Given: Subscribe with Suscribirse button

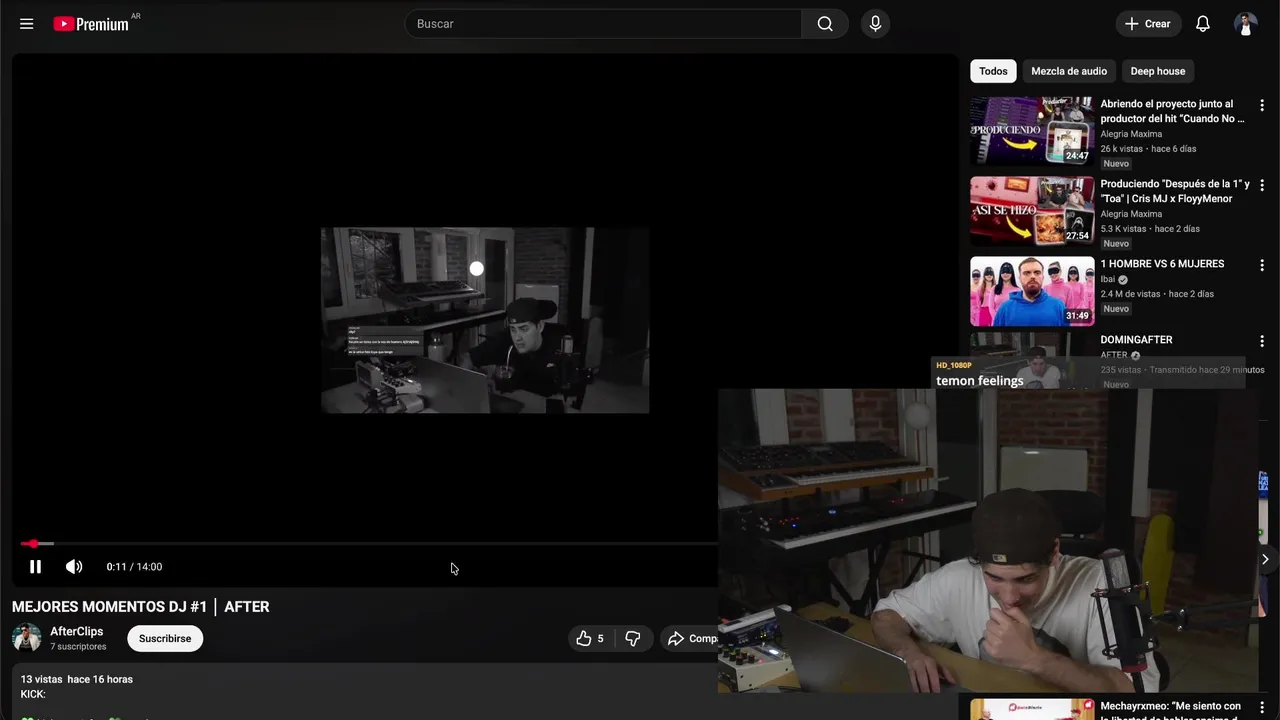Looking at the screenshot, I should (x=165, y=638).
